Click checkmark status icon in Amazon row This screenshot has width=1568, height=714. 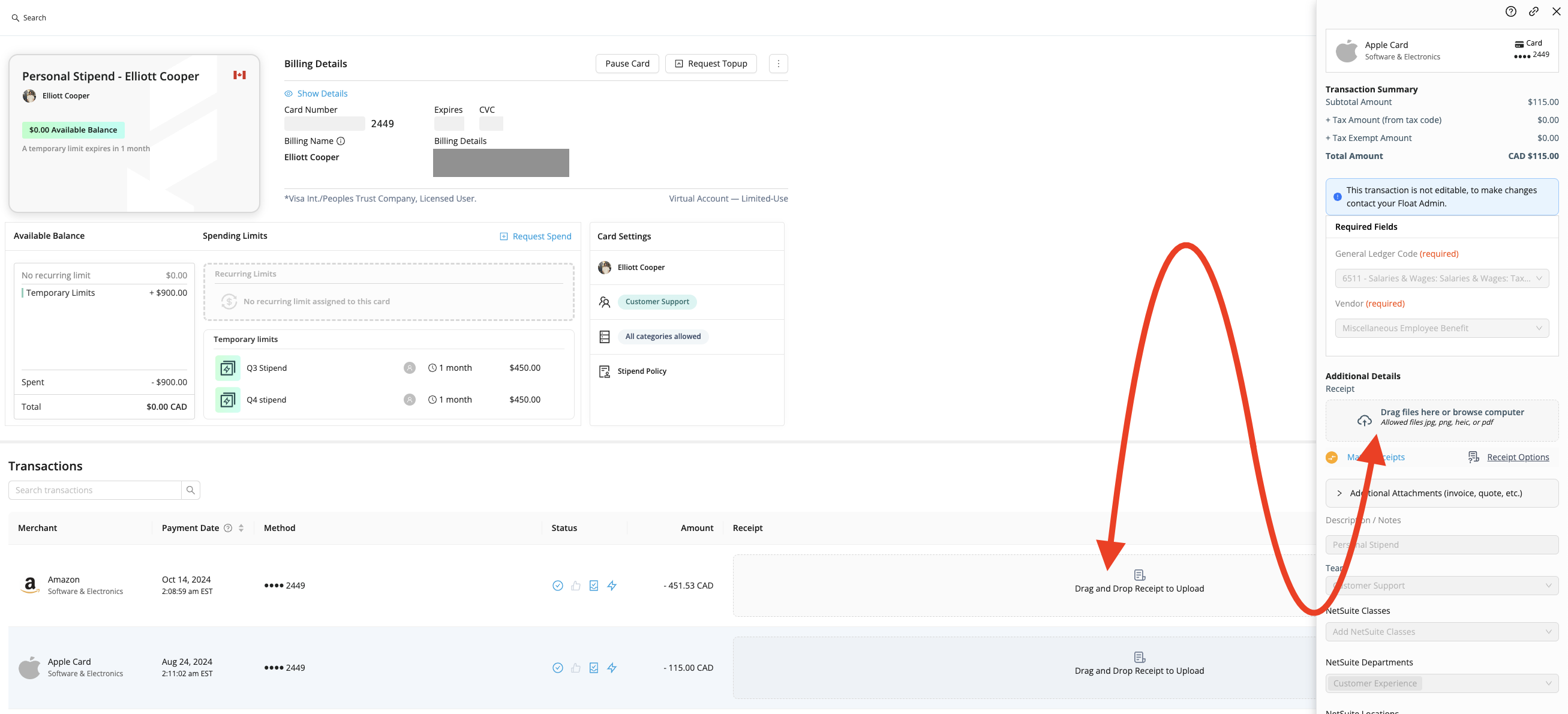pos(557,586)
